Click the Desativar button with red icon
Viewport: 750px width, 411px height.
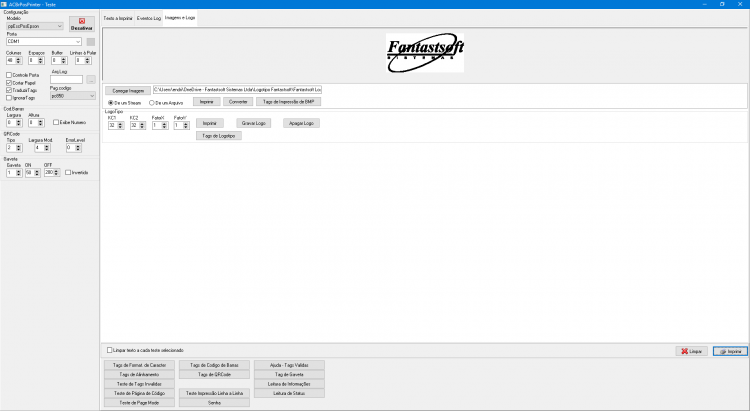pos(82,24)
